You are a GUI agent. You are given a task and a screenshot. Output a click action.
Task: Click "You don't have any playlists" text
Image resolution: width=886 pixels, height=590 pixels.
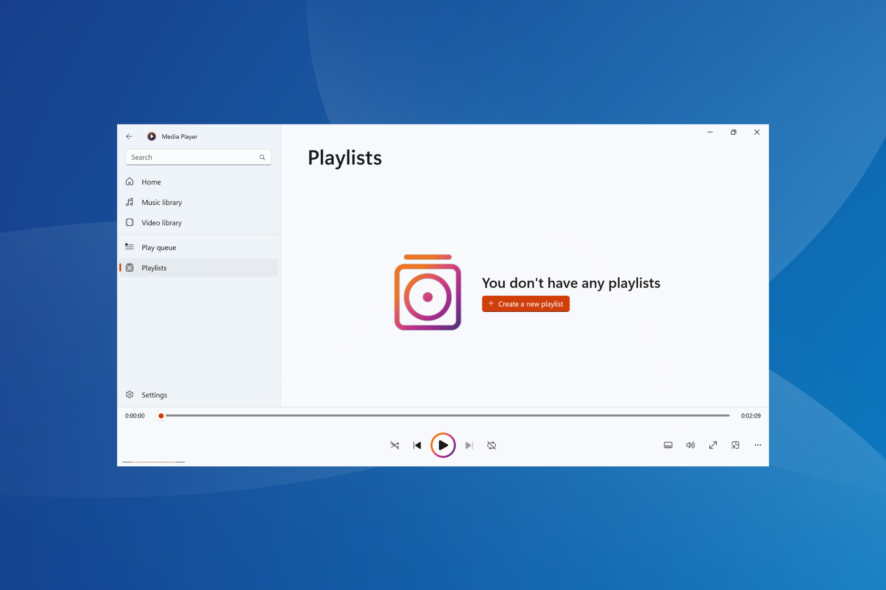[571, 283]
